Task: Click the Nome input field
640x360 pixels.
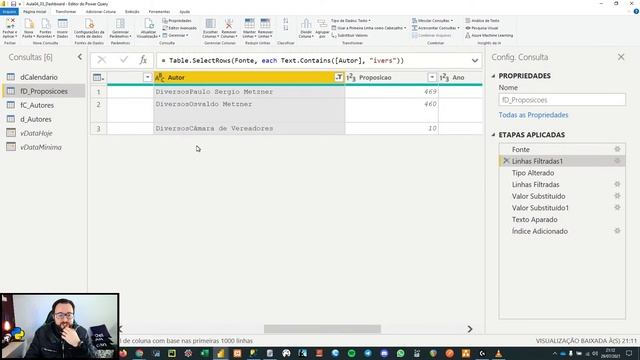Action: click(562, 100)
